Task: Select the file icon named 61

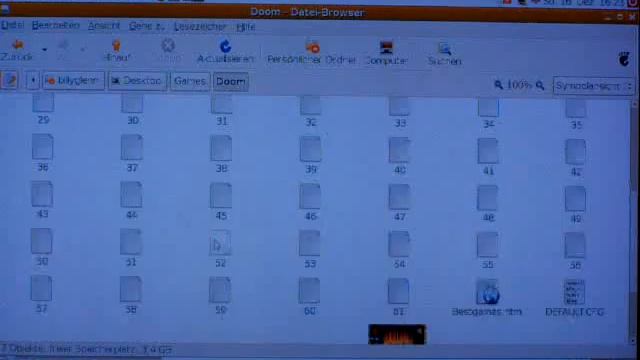Action: [398, 291]
